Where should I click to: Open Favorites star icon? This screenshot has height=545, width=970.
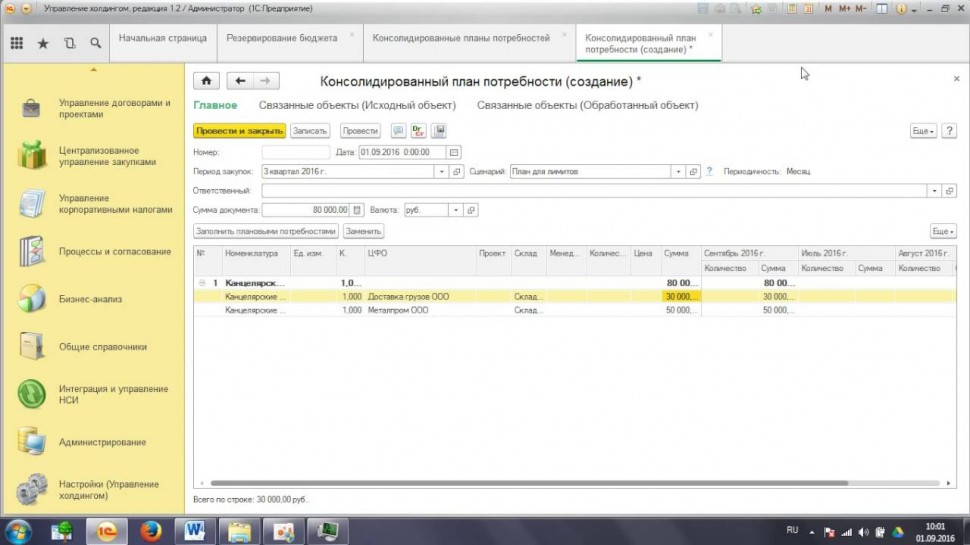pyautogui.click(x=43, y=44)
